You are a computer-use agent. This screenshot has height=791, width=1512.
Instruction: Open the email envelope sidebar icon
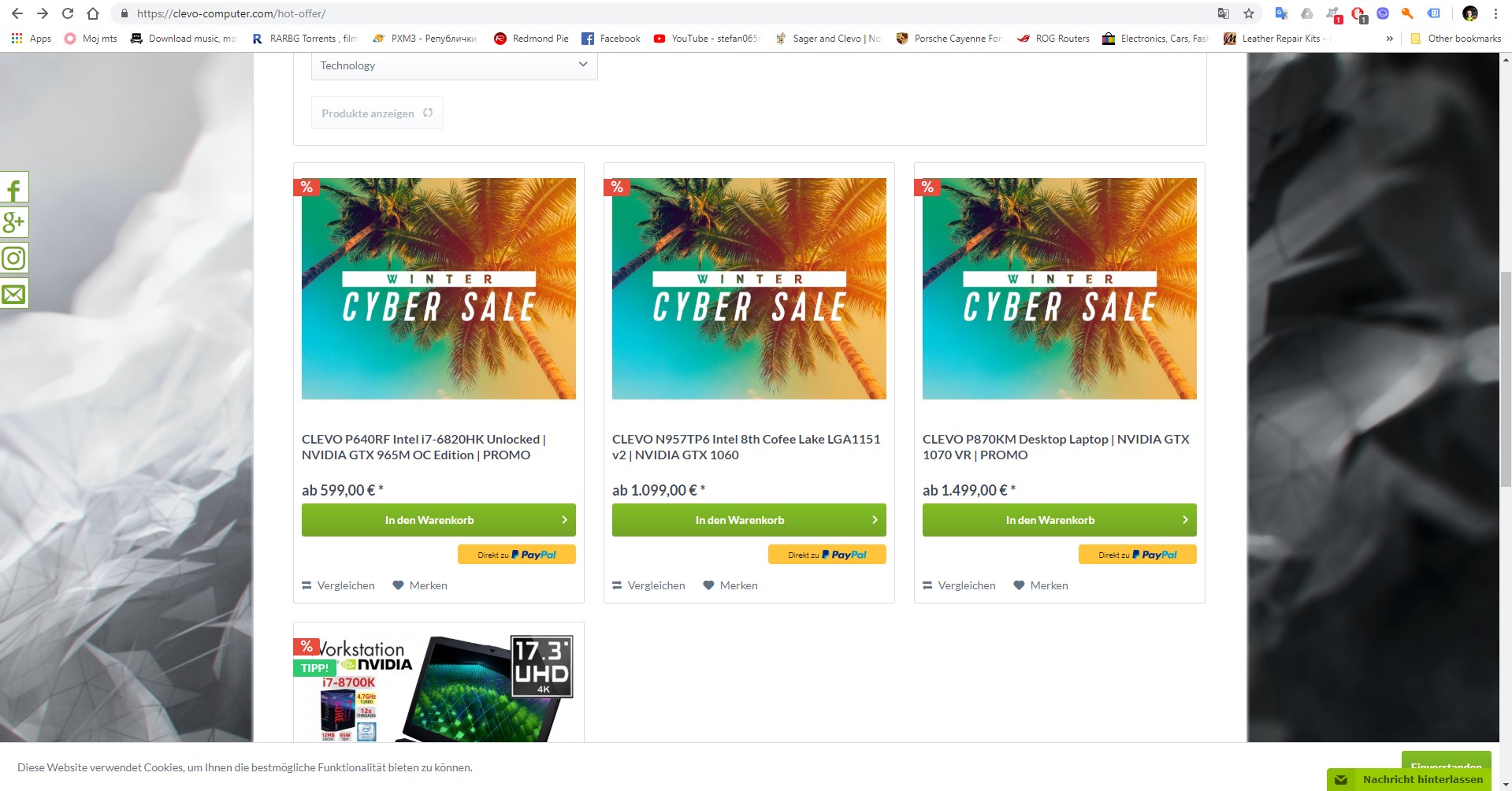[x=13, y=294]
